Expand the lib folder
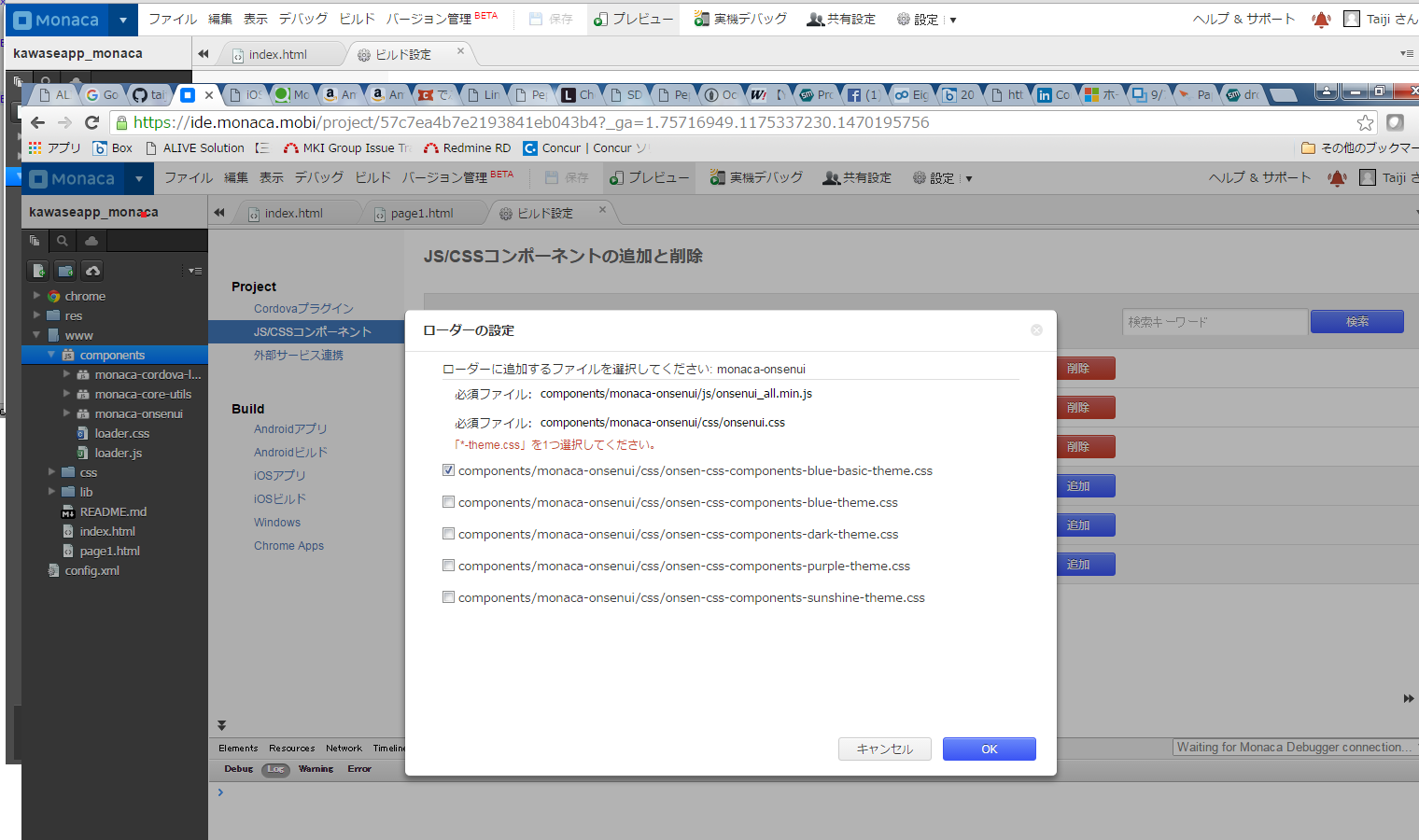Viewport: 1419px width, 840px height. click(51, 492)
